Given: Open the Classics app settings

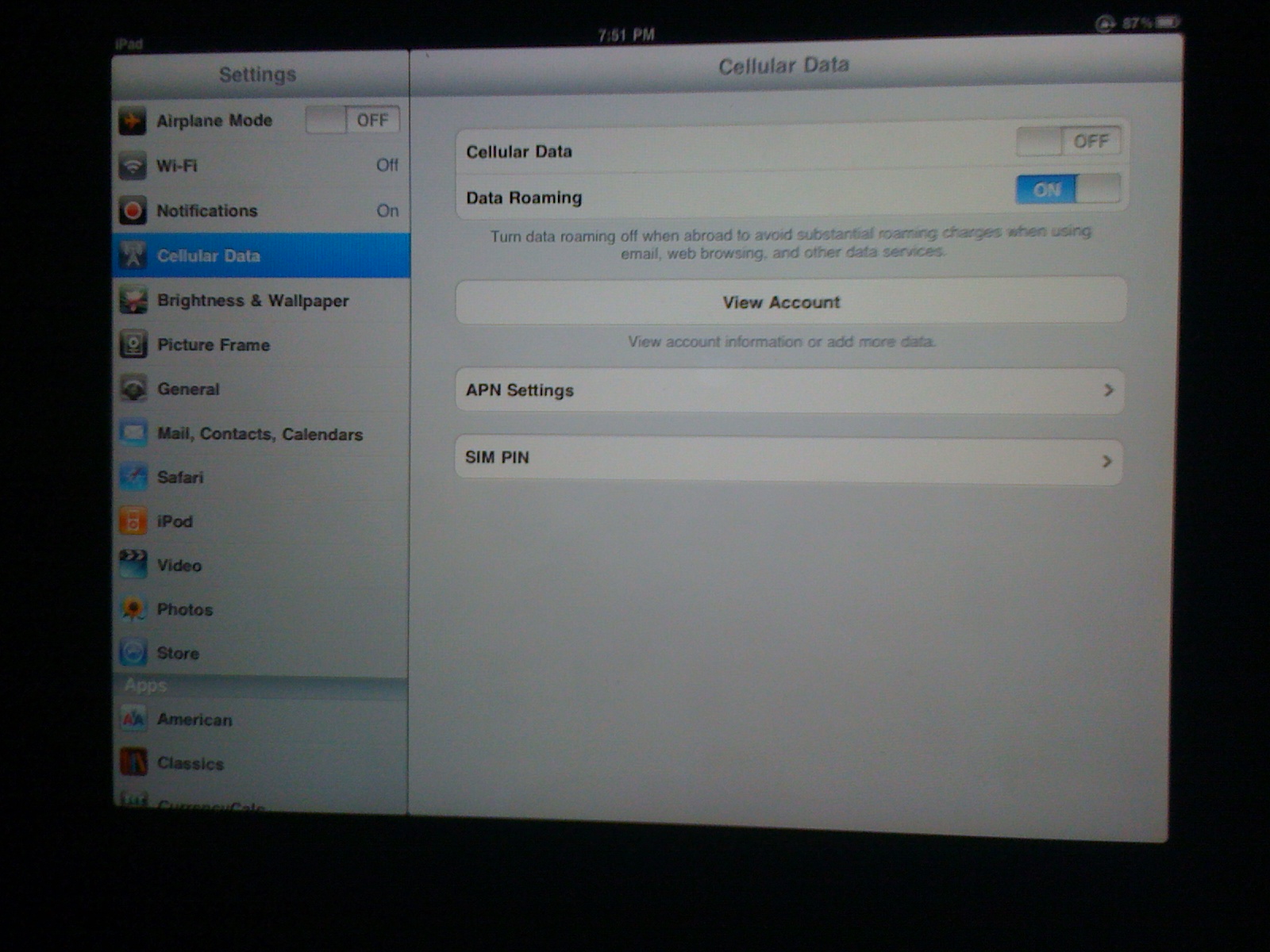Looking at the screenshot, I should [190, 763].
